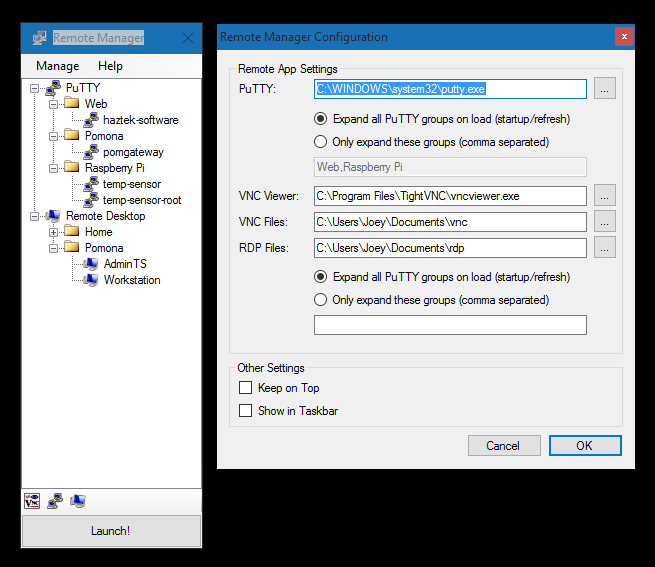This screenshot has height=567, width=655.
Task: Click the VNC icon in the bottom toolbar
Action: coord(32,501)
